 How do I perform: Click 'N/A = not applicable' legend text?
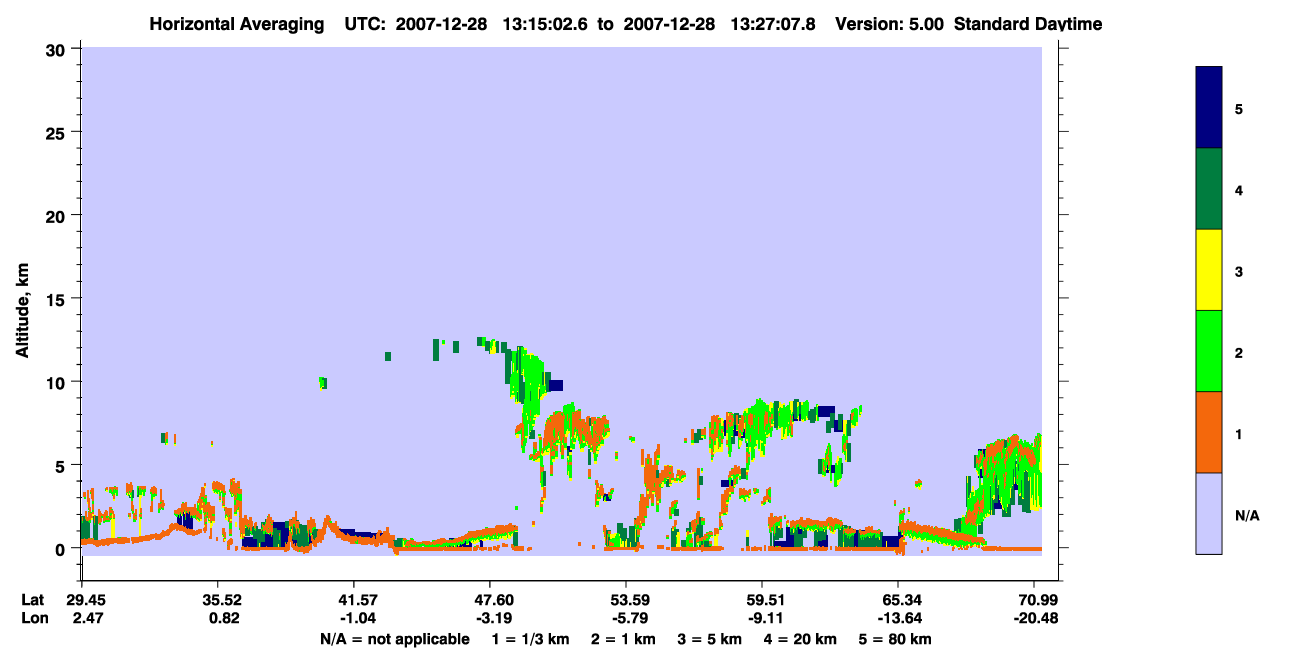[394, 639]
